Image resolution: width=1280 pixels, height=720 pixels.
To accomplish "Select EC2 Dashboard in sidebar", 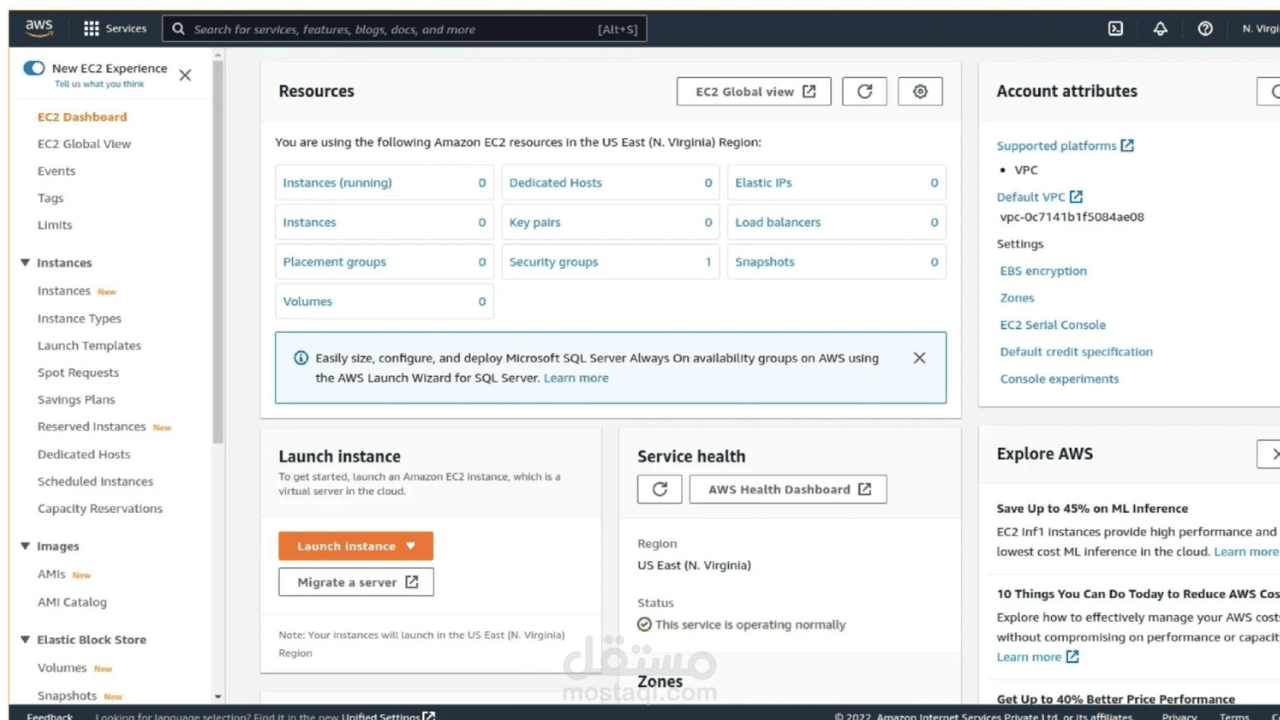I will [82, 117].
